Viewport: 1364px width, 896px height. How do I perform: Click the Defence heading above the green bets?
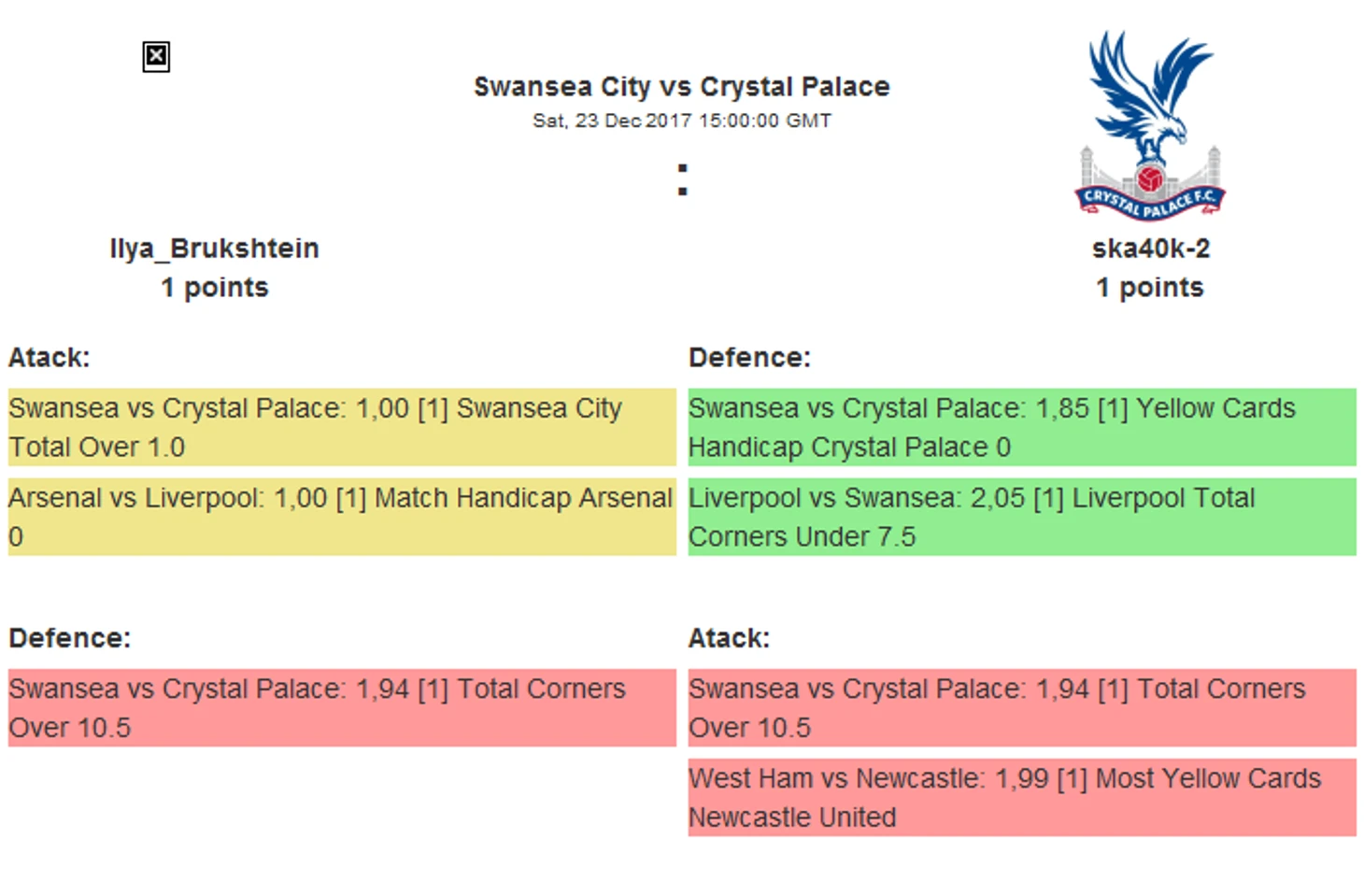[x=749, y=358]
